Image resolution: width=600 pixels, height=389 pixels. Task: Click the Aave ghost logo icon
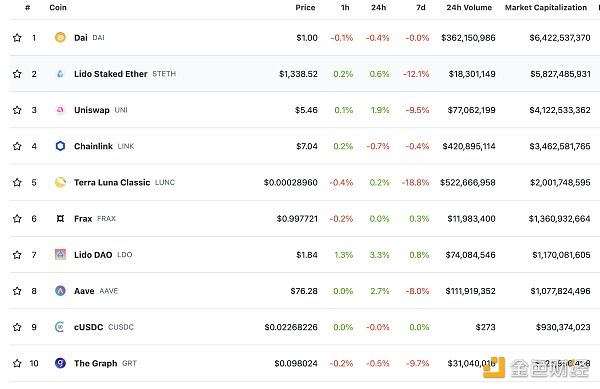[60, 291]
